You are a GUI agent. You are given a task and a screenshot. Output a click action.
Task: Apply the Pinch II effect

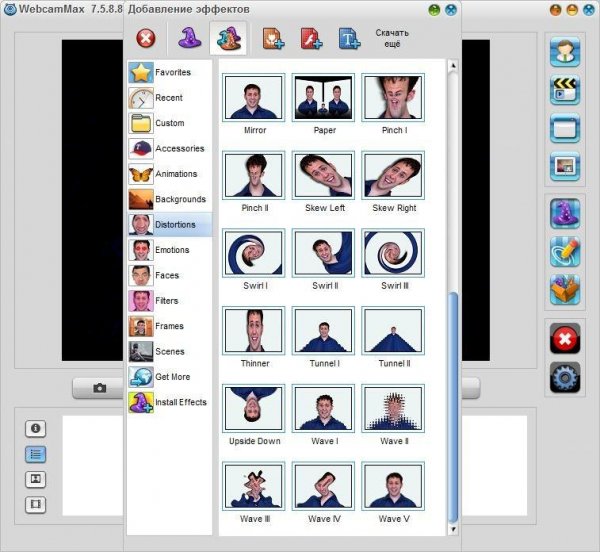coord(254,175)
